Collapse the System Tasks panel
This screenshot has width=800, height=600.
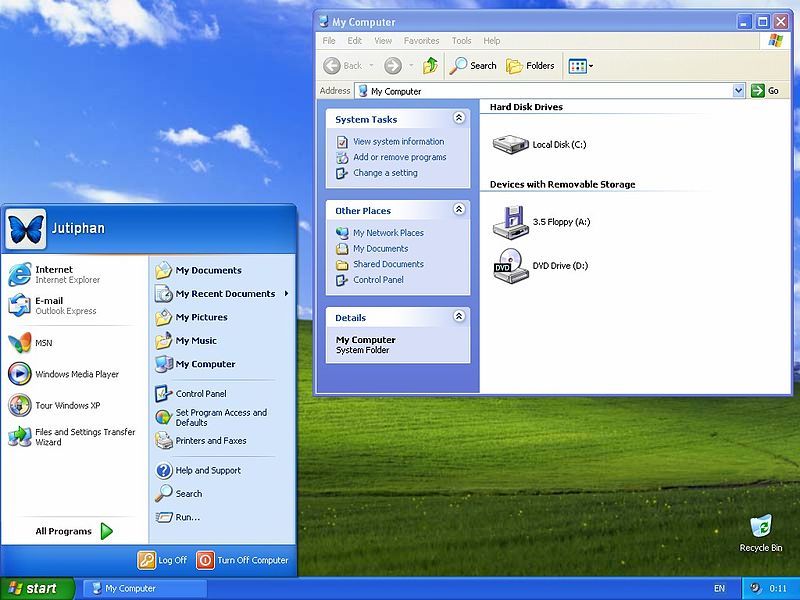coord(459,118)
